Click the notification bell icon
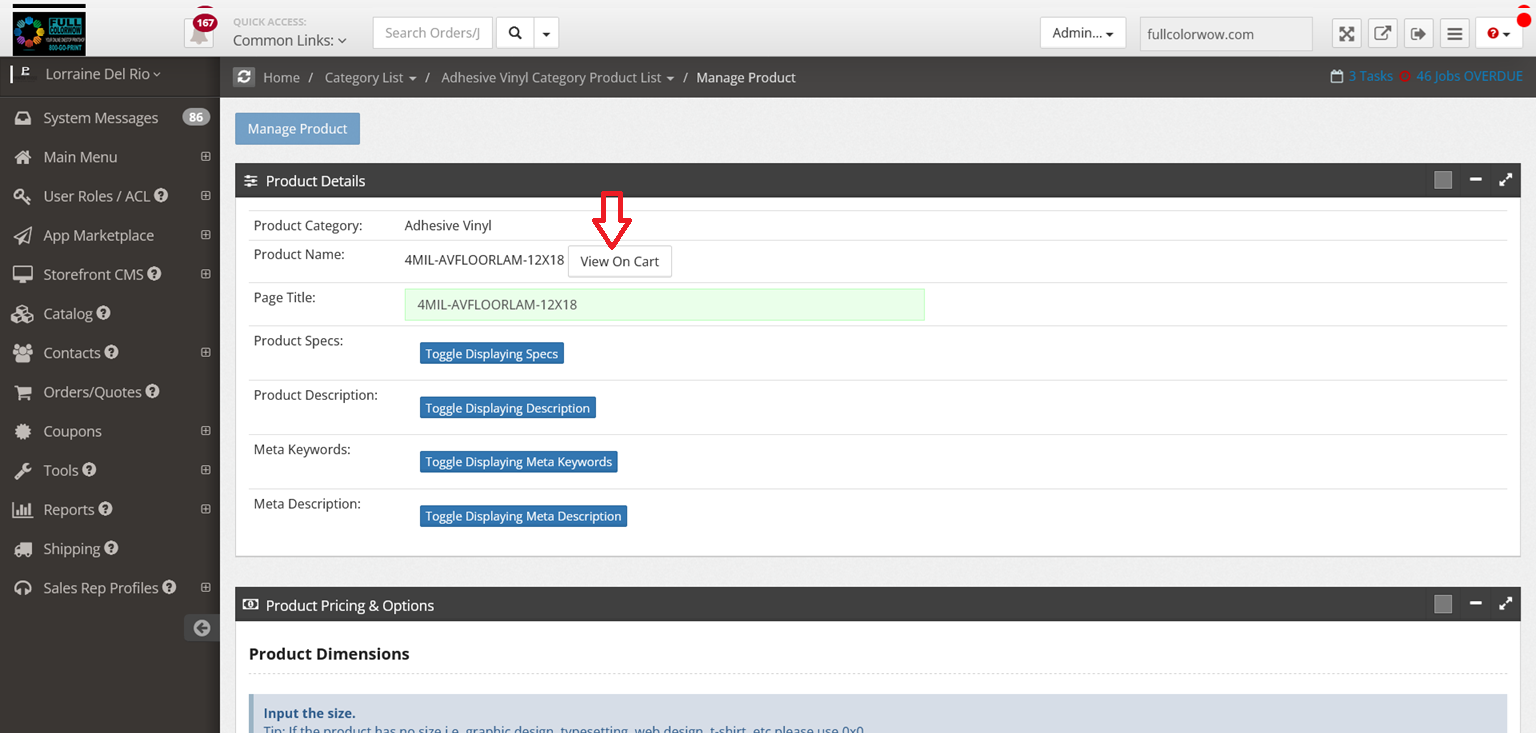 coord(200,34)
